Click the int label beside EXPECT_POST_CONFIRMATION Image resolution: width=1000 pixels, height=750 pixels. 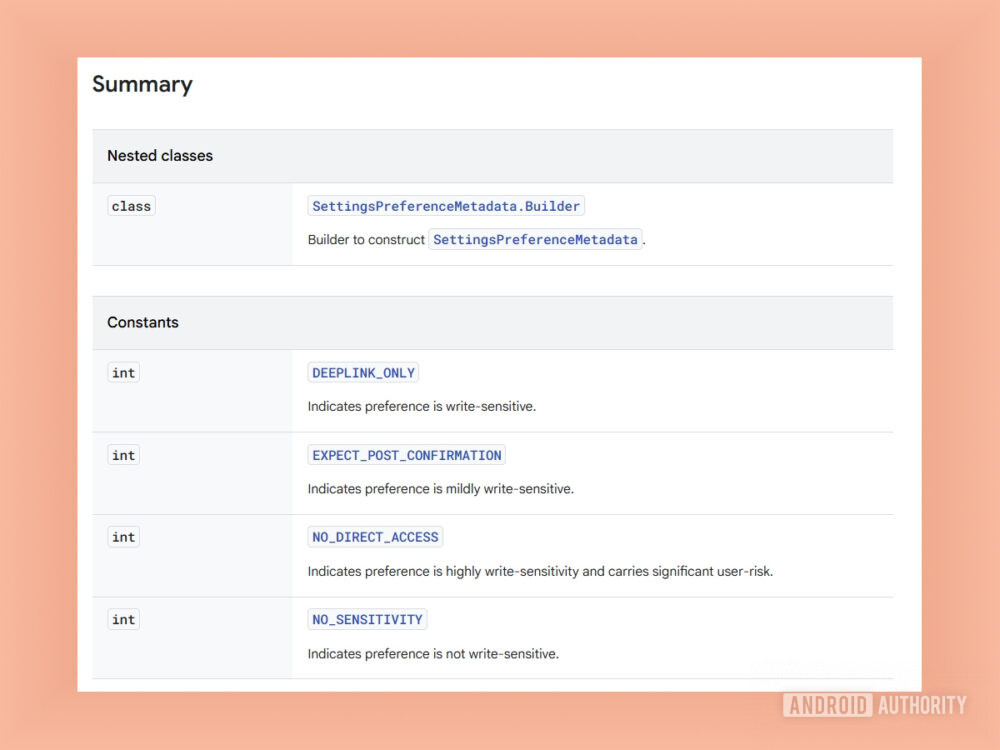[x=123, y=455]
